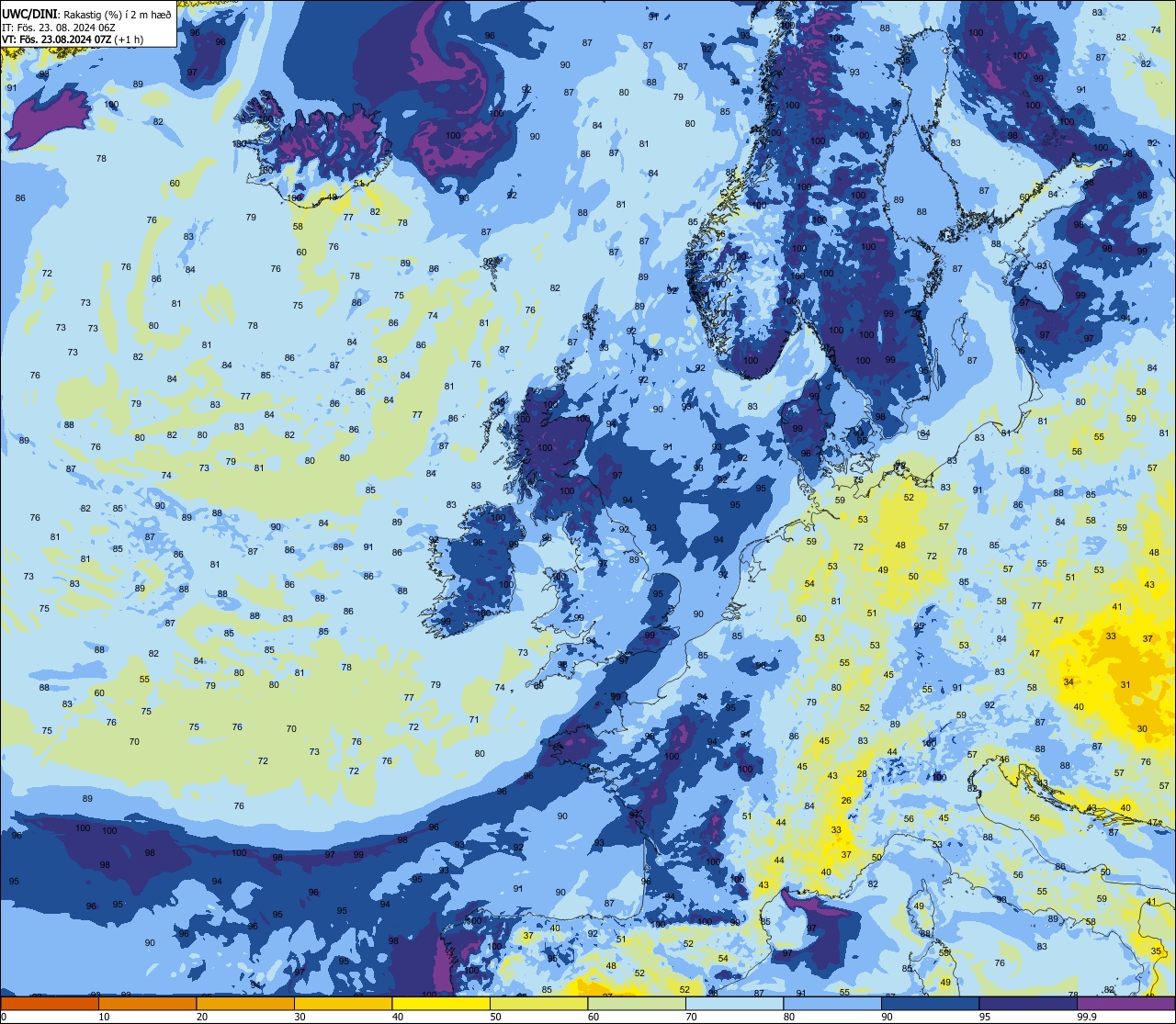Click the 80–90 medium blue legend swatch
This screenshot has width=1176, height=1024.
pos(832,1003)
